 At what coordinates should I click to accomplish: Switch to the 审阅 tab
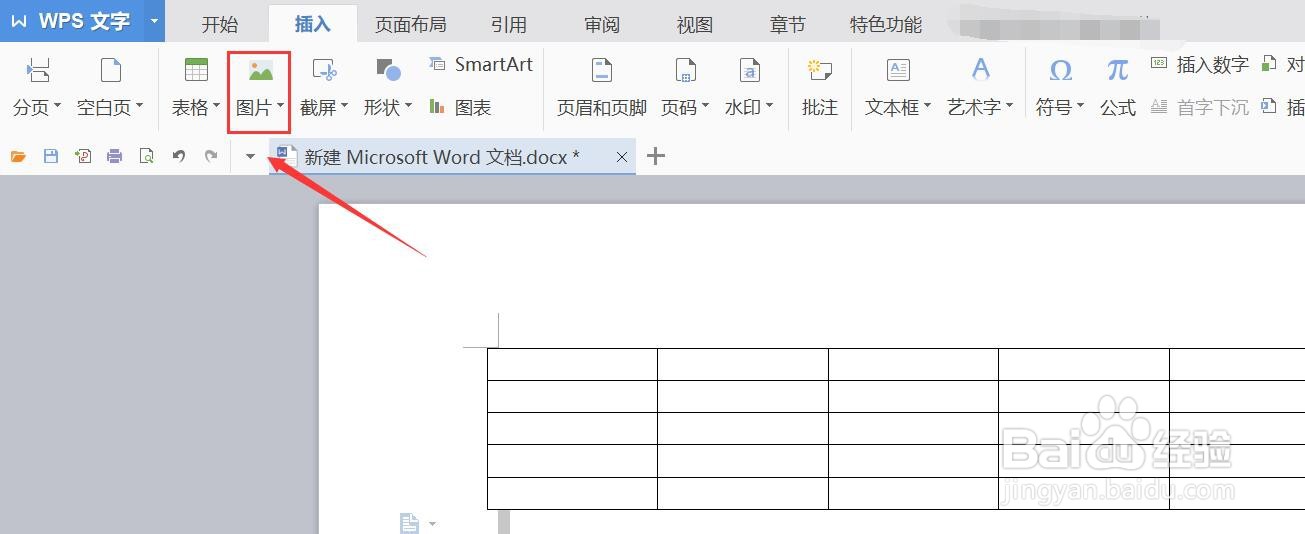[x=602, y=25]
